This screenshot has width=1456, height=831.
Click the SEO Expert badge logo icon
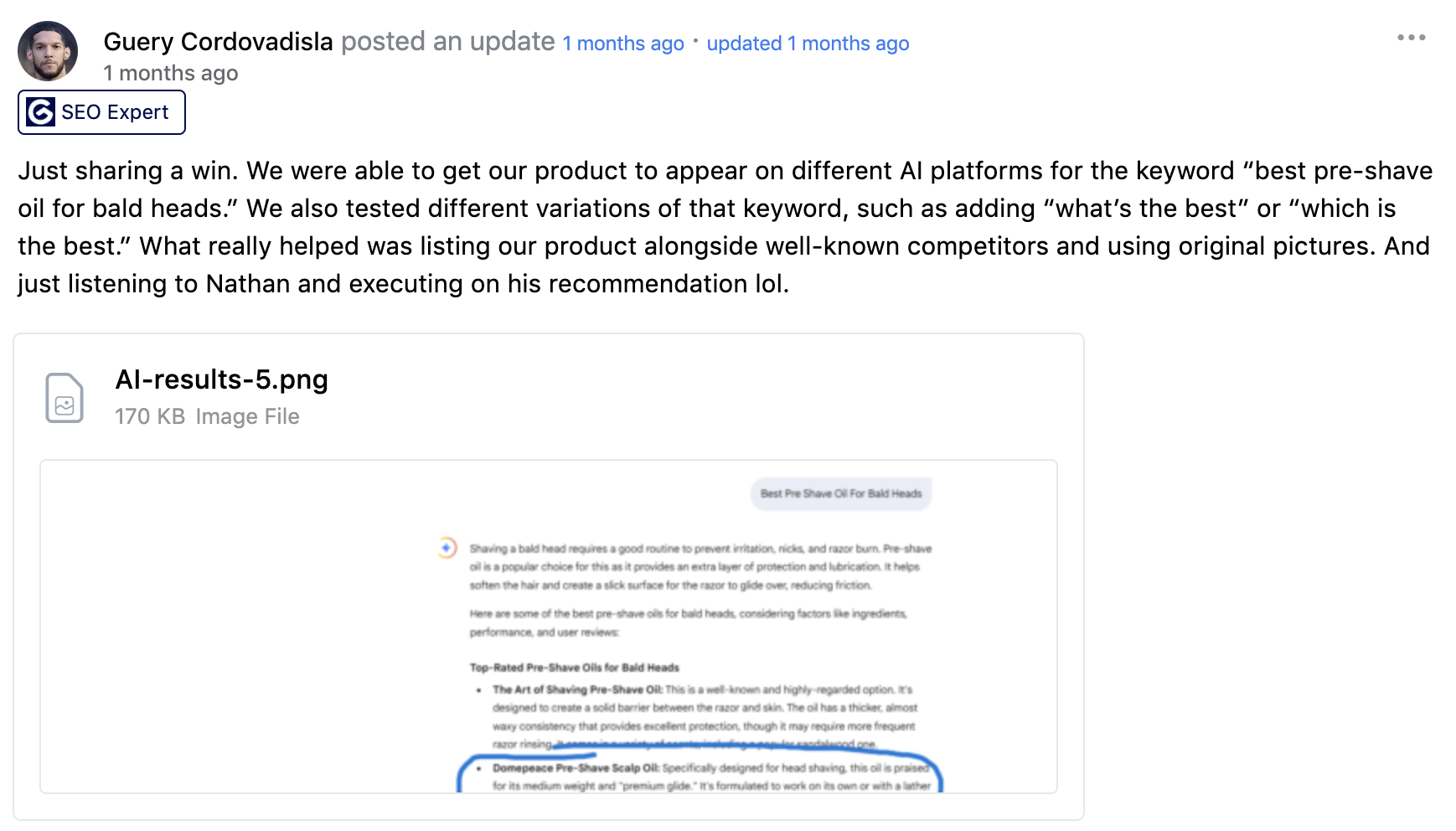coord(40,112)
